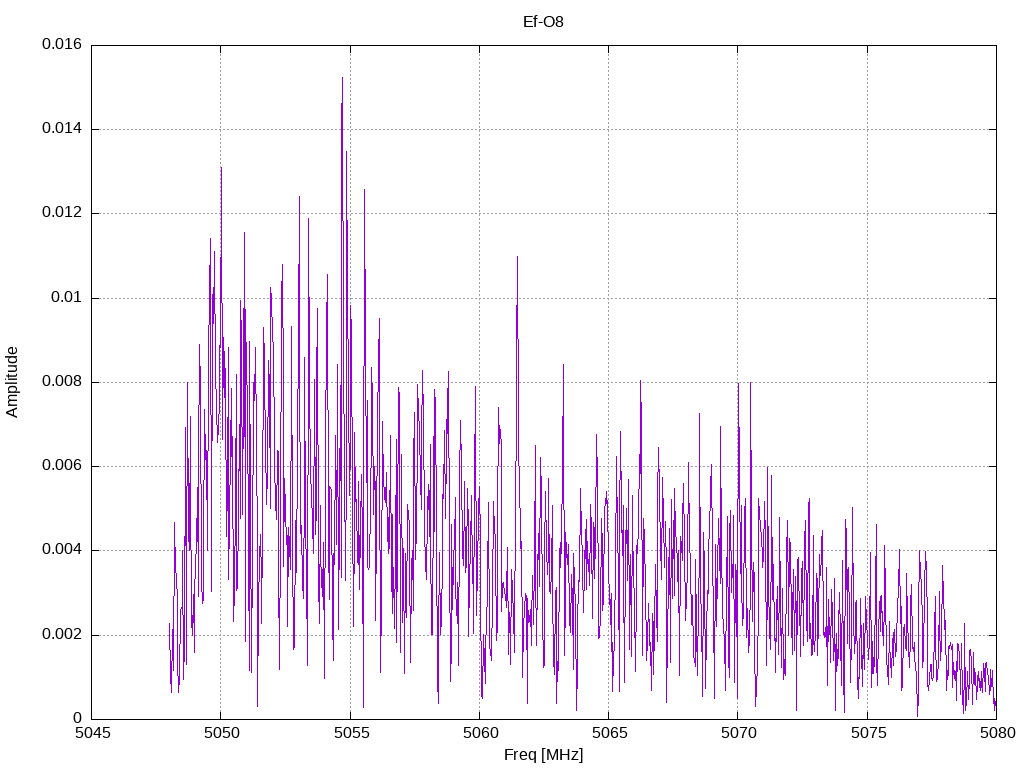Viewport: 1024px width, 768px height.
Task: Click the 0.002 y-axis tick label
Action: 62,634
